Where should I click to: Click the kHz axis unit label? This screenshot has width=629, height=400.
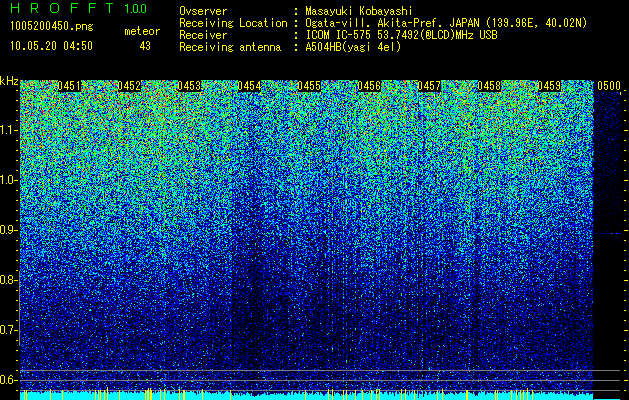(x=9, y=81)
